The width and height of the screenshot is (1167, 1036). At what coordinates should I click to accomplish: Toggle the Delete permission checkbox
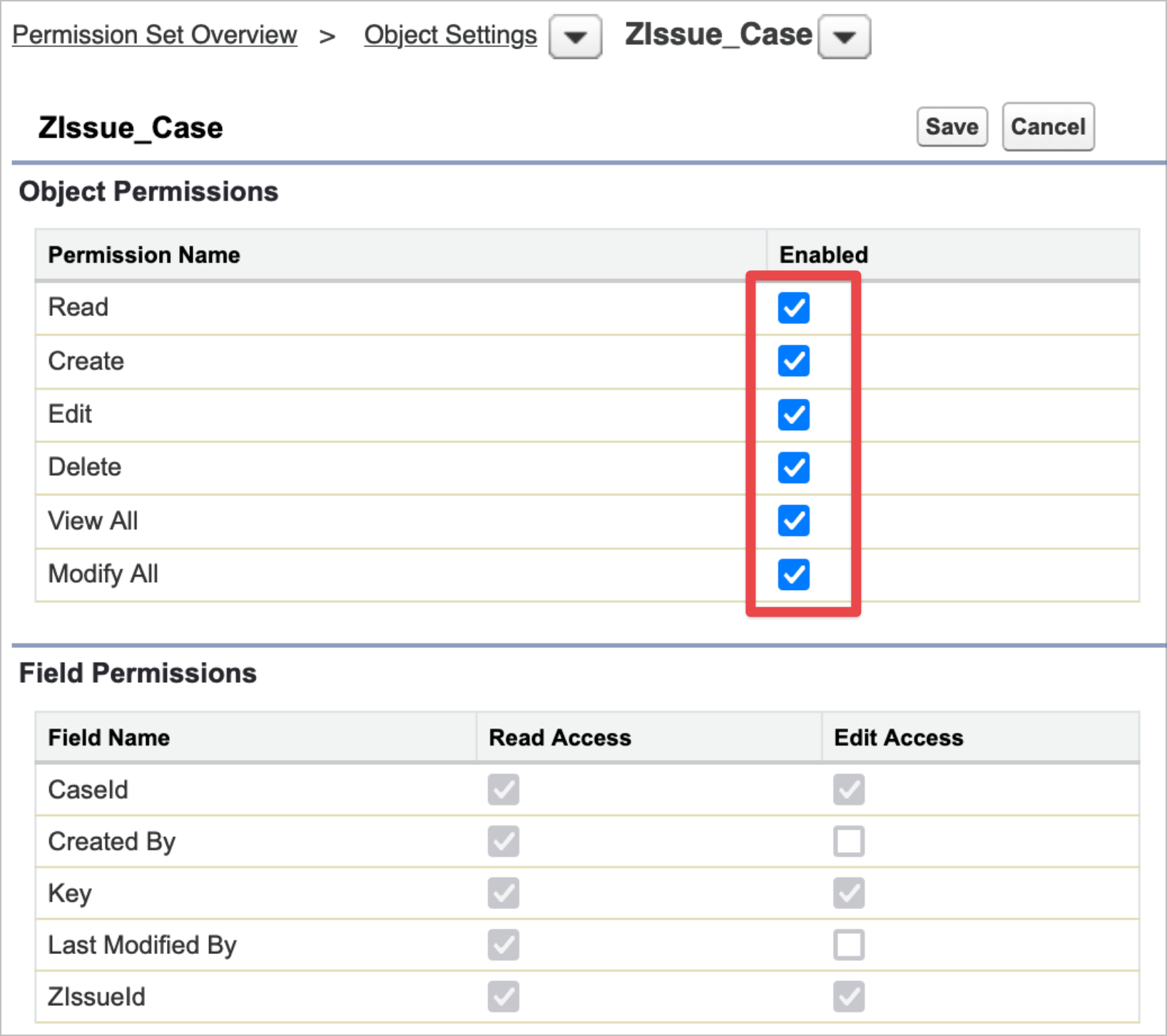pyautogui.click(x=793, y=468)
